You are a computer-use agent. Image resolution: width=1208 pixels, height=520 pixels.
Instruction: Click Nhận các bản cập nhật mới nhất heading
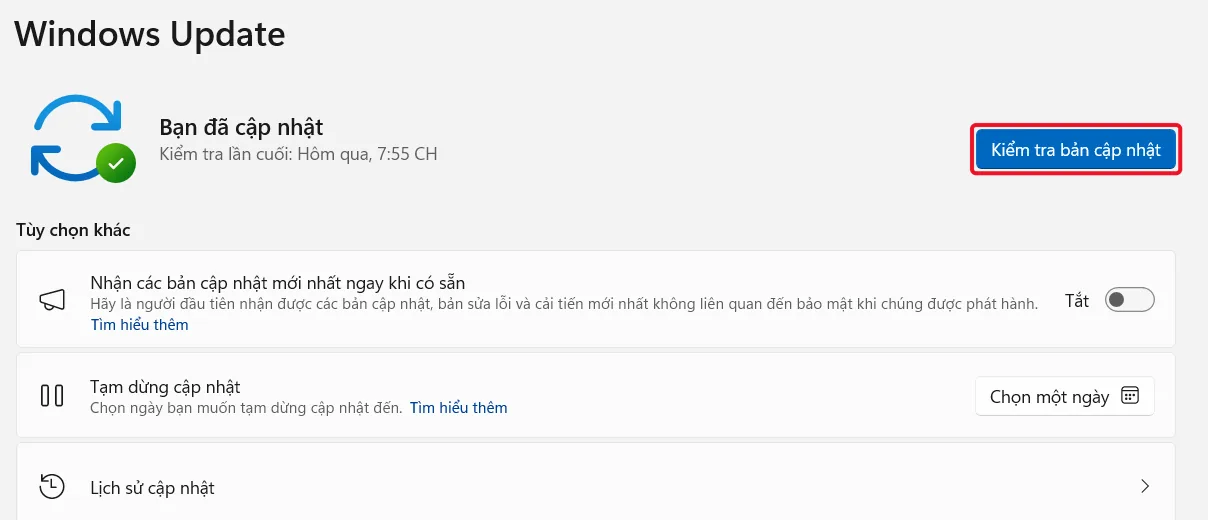[277, 283]
